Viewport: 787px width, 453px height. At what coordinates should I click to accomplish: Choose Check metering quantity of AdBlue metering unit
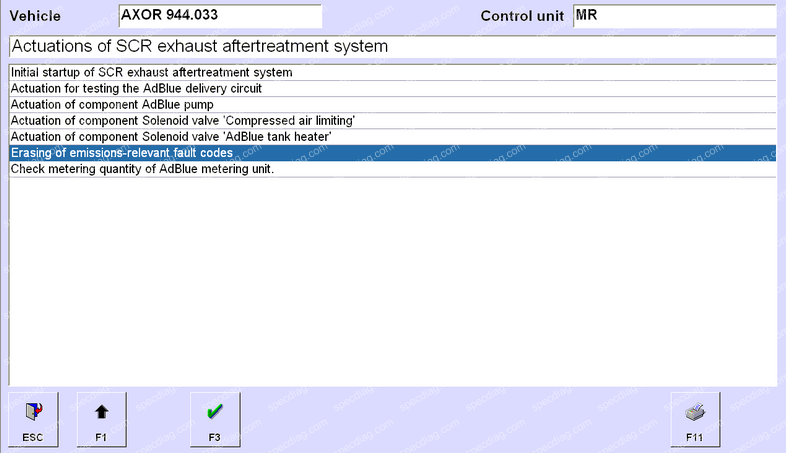click(142, 169)
